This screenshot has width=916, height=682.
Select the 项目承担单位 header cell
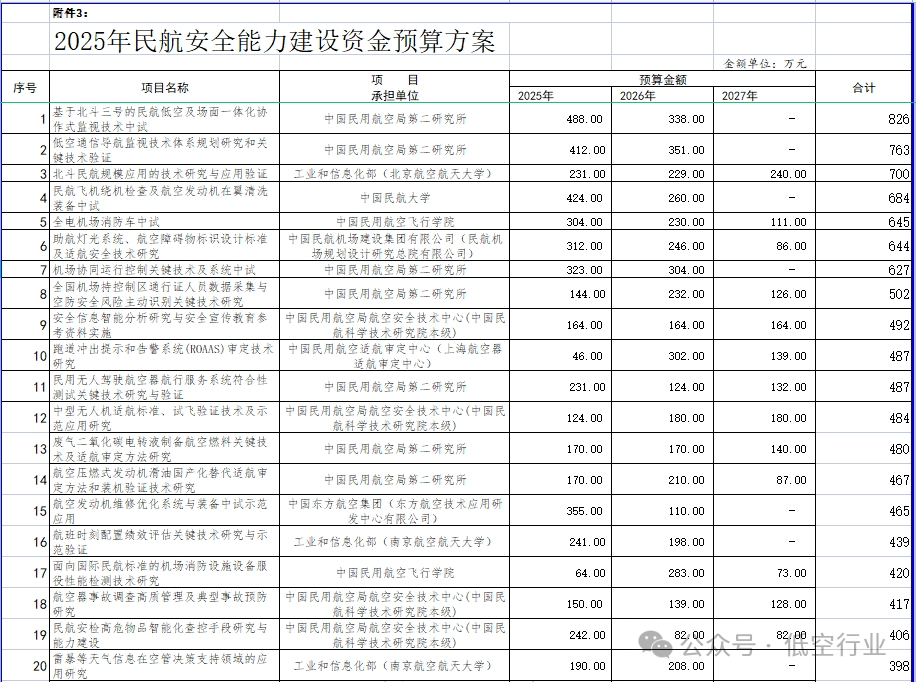coord(394,88)
